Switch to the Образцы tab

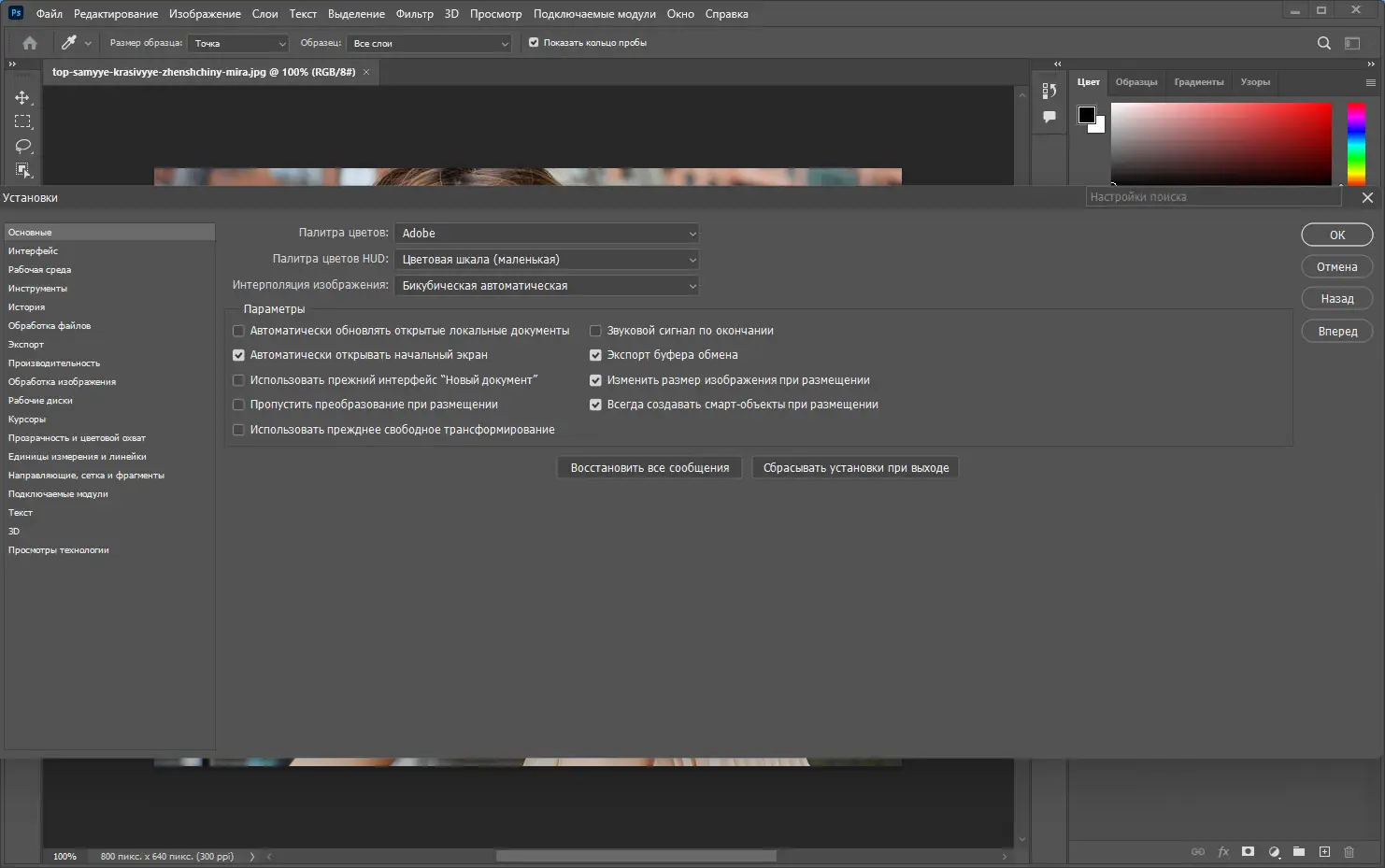click(x=1136, y=82)
